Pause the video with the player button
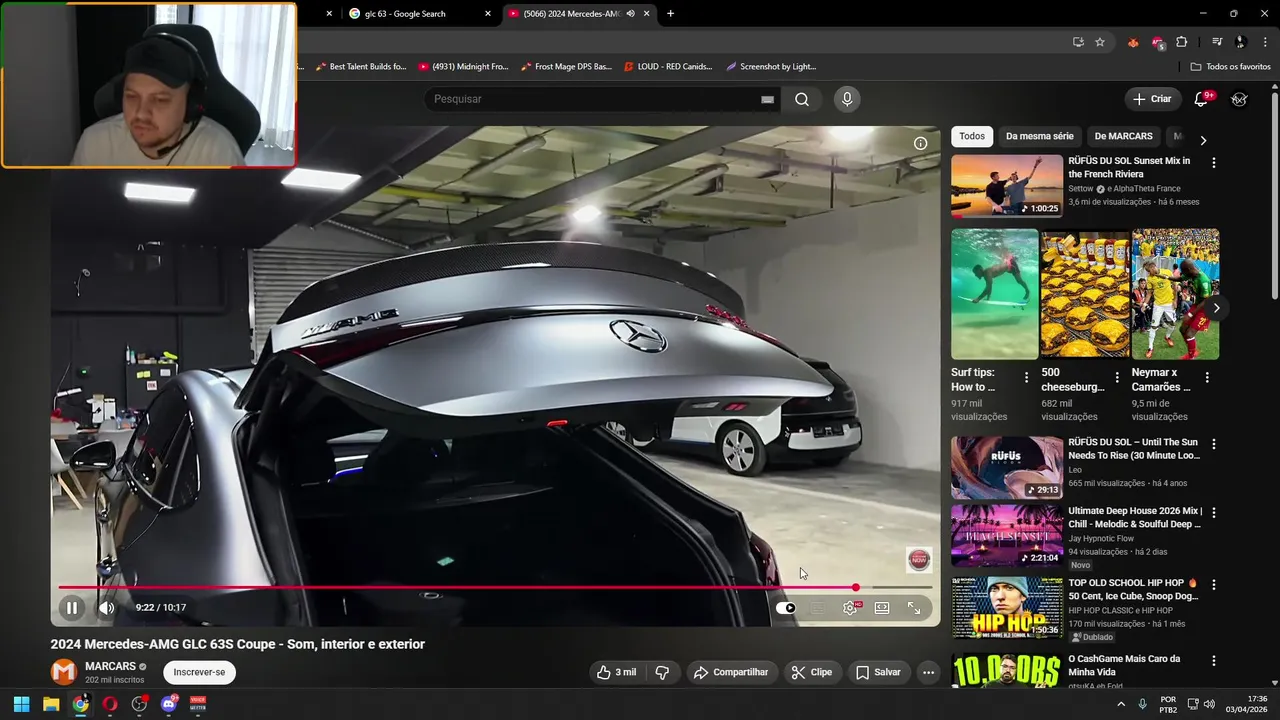The image size is (1280, 720). click(72, 607)
